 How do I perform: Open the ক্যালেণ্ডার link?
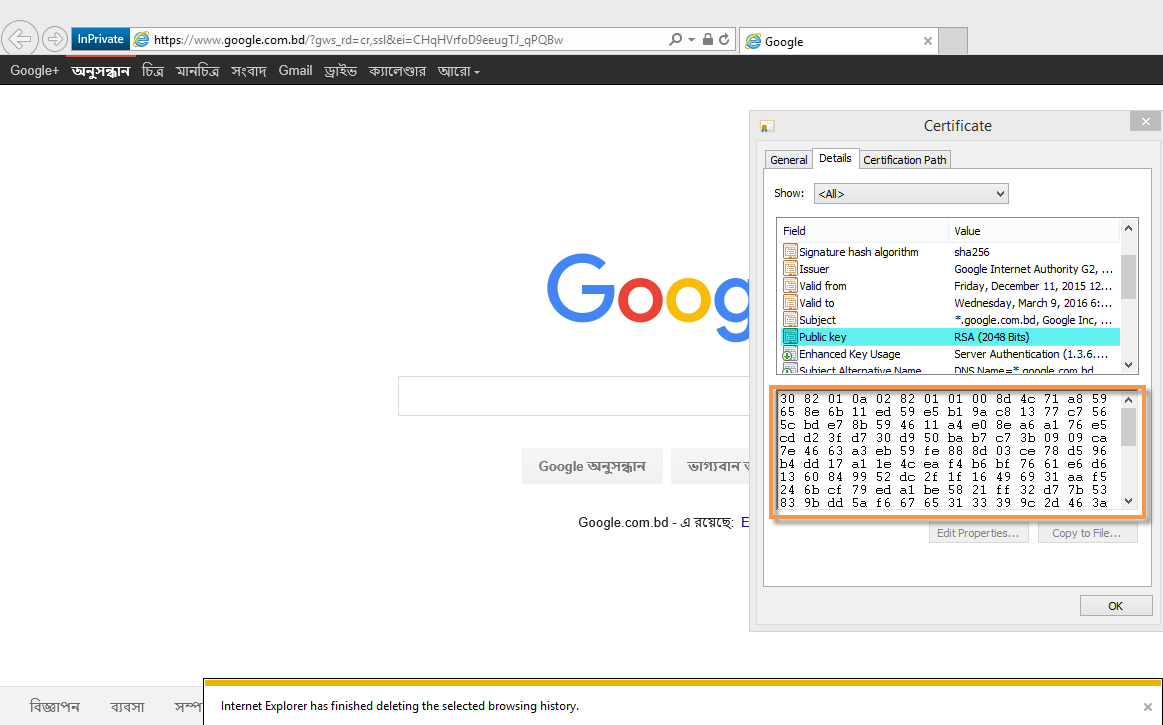pyautogui.click(x=397, y=71)
